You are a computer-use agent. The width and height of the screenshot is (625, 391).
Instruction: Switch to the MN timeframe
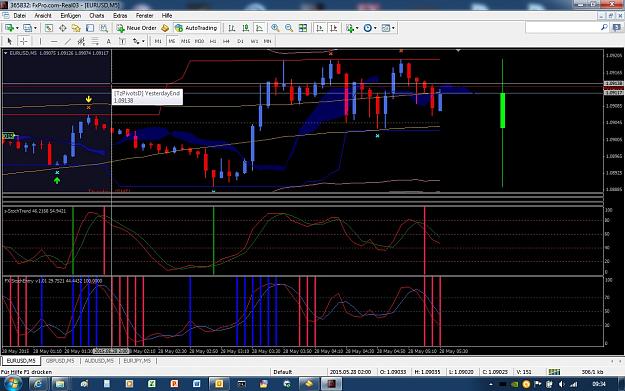[267, 41]
